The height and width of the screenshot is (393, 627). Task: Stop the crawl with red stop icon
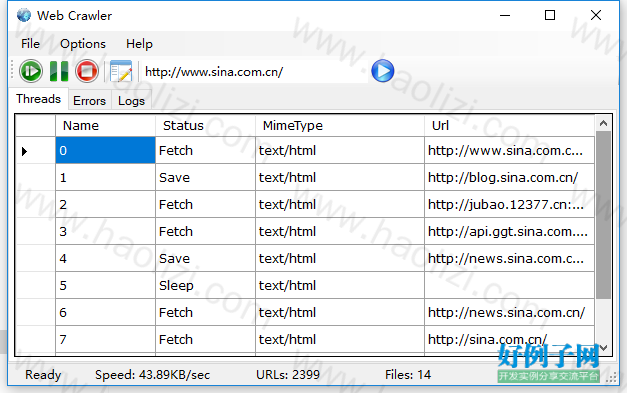(87, 71)
